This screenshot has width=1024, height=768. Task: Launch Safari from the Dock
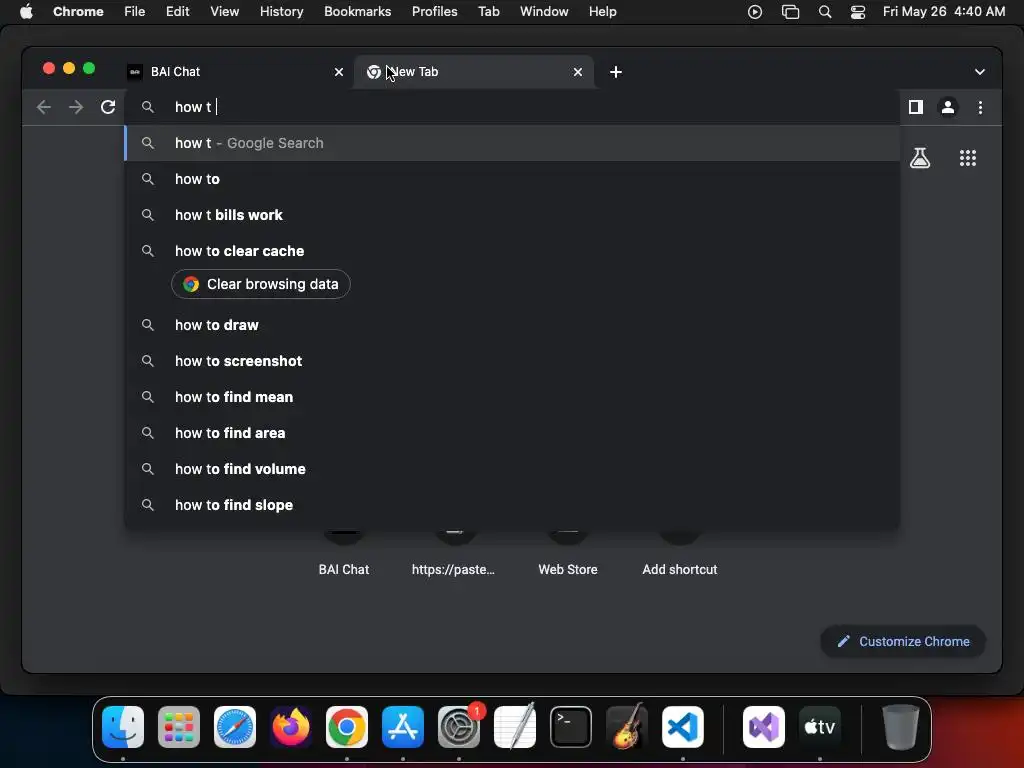tap(234, 727)
